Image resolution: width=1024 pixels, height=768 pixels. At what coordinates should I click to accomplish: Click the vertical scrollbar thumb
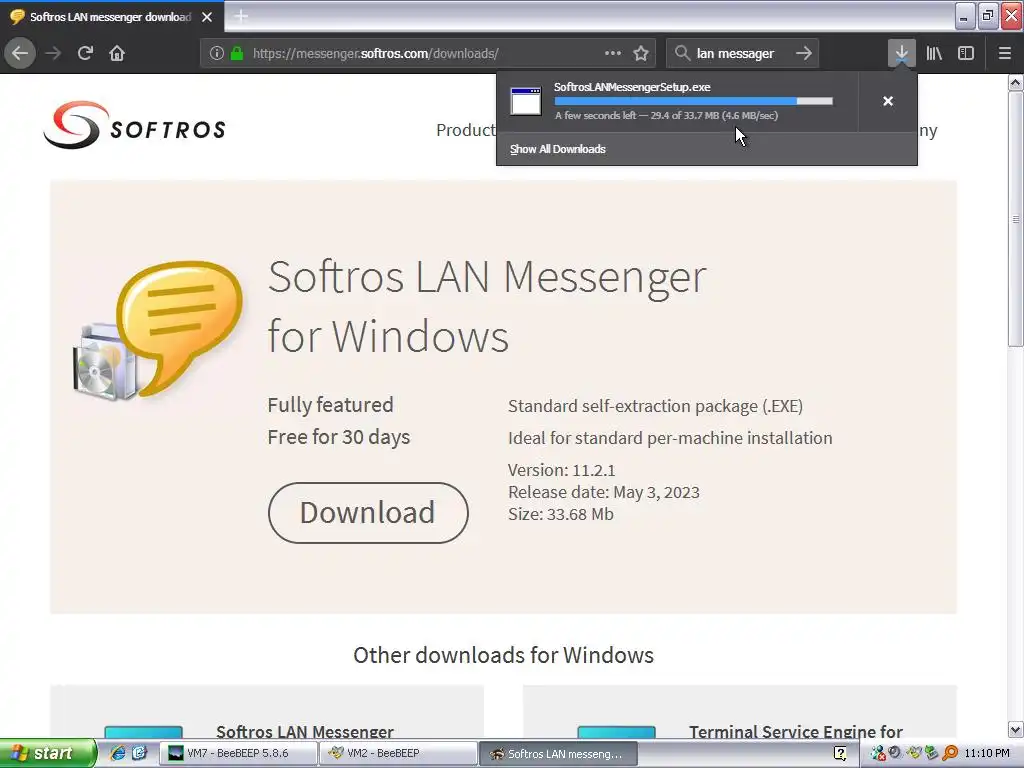coord(1016,219)
